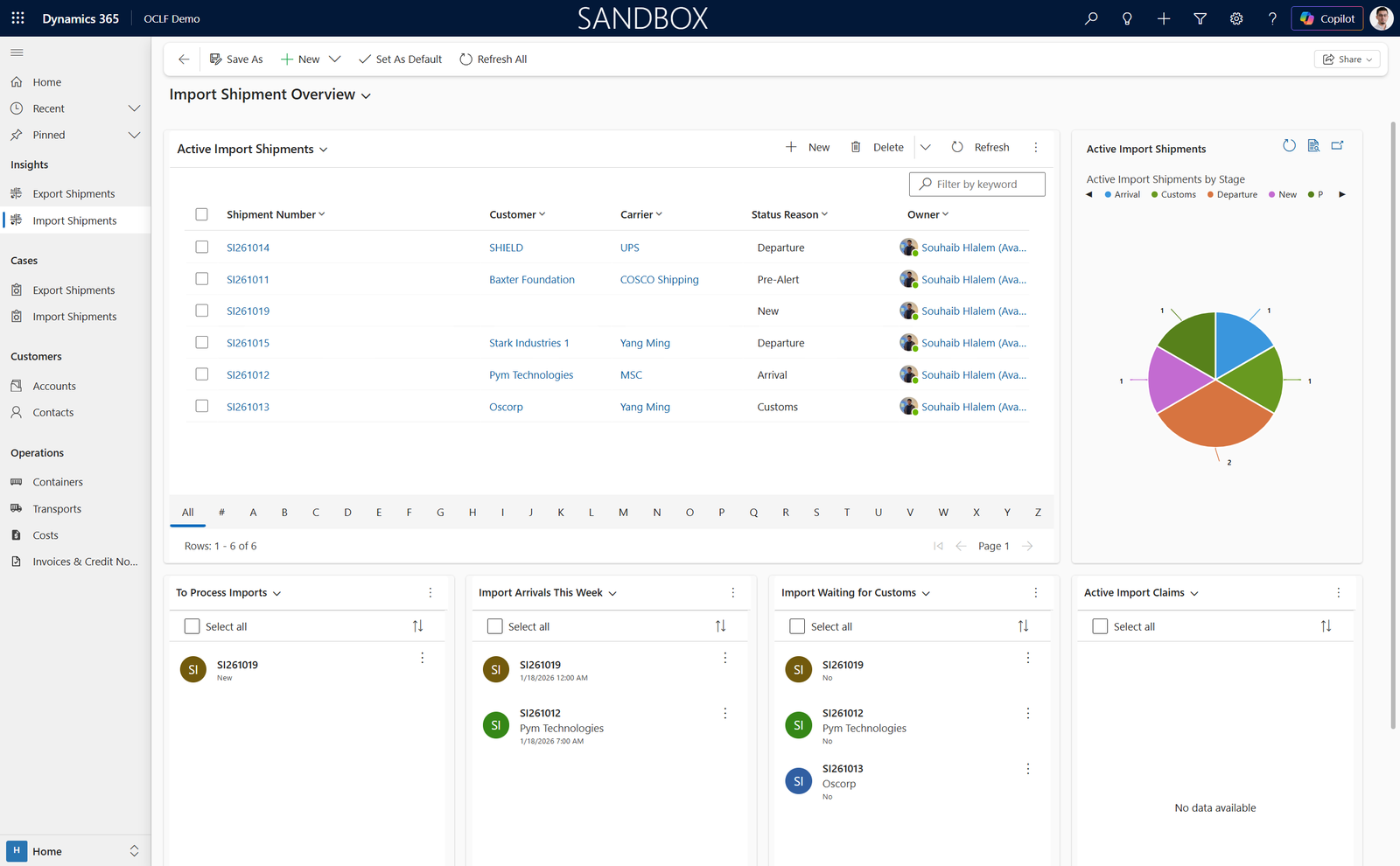The width and height of the screenshot is (1400, 866).
Task: Open the app launcher waffle icon
Action: coord(17,17)
